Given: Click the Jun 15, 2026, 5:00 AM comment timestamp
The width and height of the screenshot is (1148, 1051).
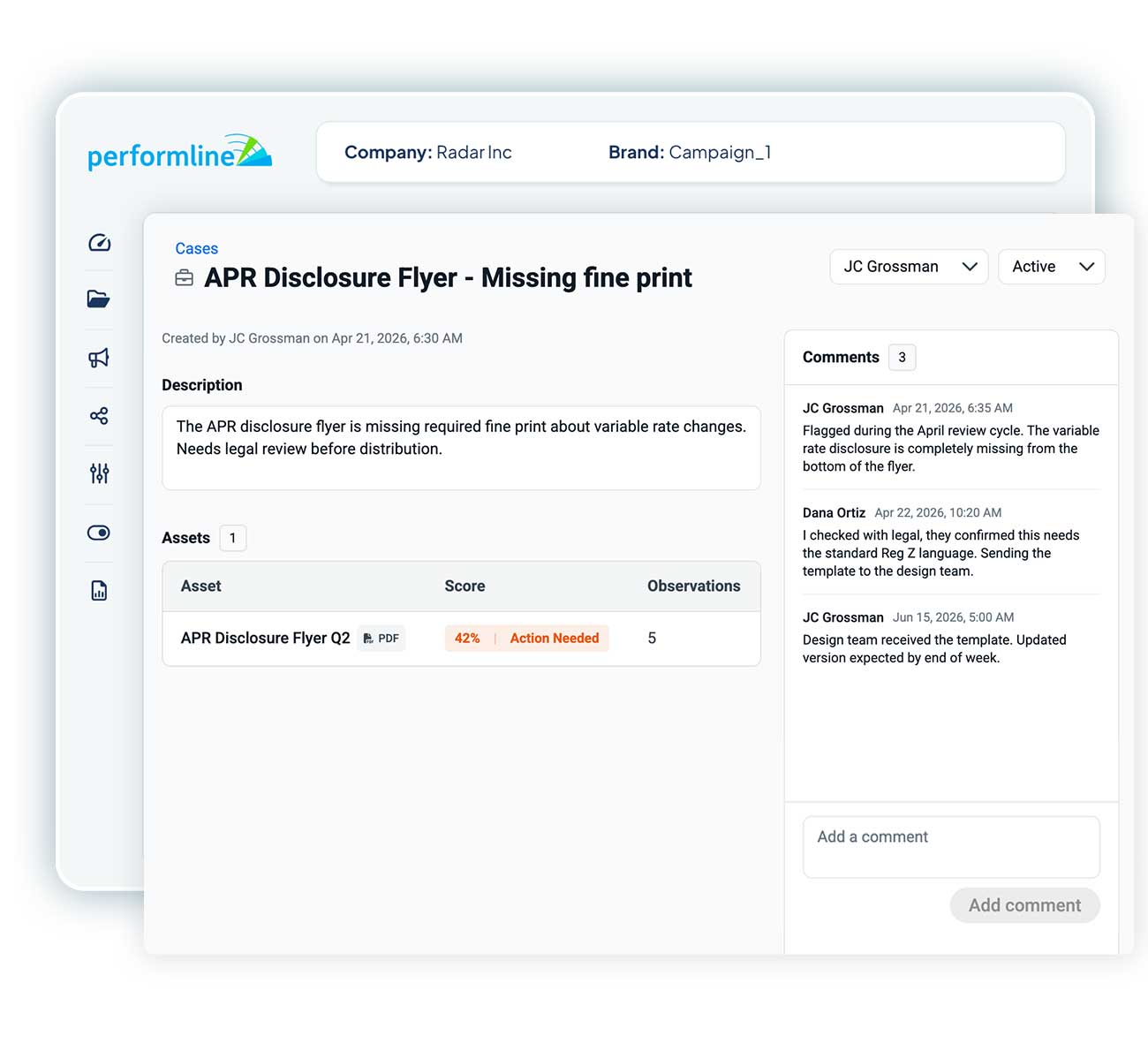Looking at the screenshot, I should point(954,617).
